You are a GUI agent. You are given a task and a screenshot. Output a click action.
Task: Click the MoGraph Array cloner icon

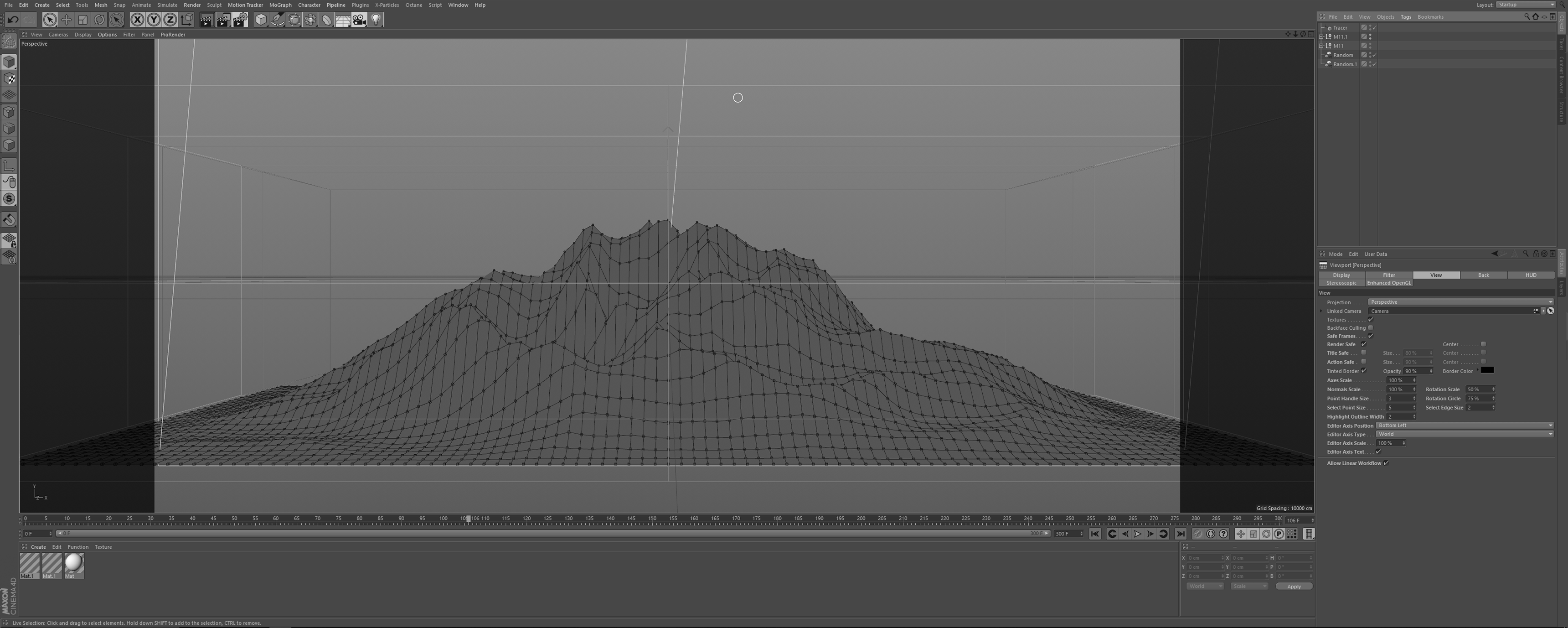pyautogui.click(x=310, y=20)
